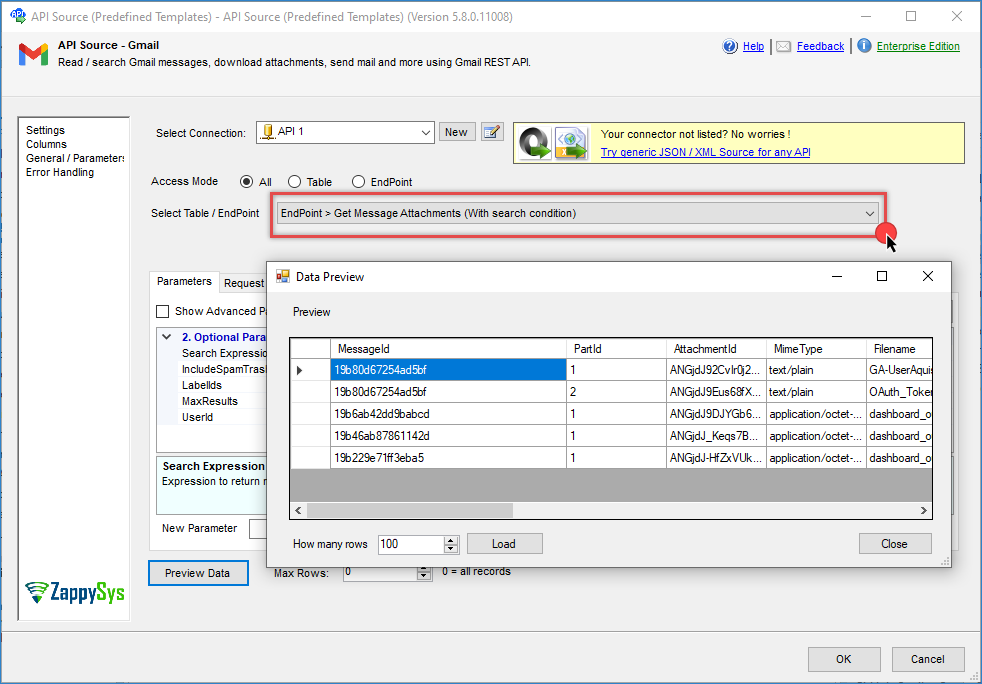Open the Select Connection dropdown
The width and height of the screenshot is (982, 684).
click(425, 132)
